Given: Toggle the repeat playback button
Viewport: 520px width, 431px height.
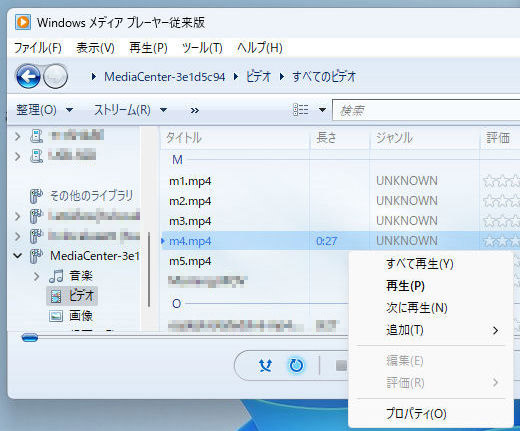Looking at the screenshot, I should pos(296,366).
